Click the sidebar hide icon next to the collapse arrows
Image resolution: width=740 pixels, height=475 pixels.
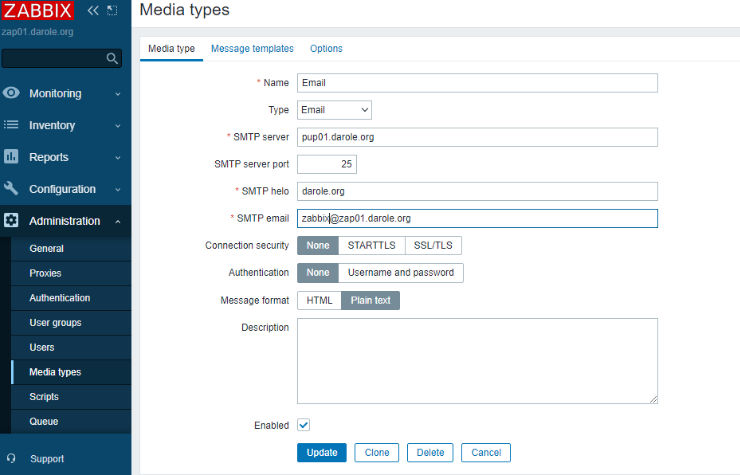(111, 11)
